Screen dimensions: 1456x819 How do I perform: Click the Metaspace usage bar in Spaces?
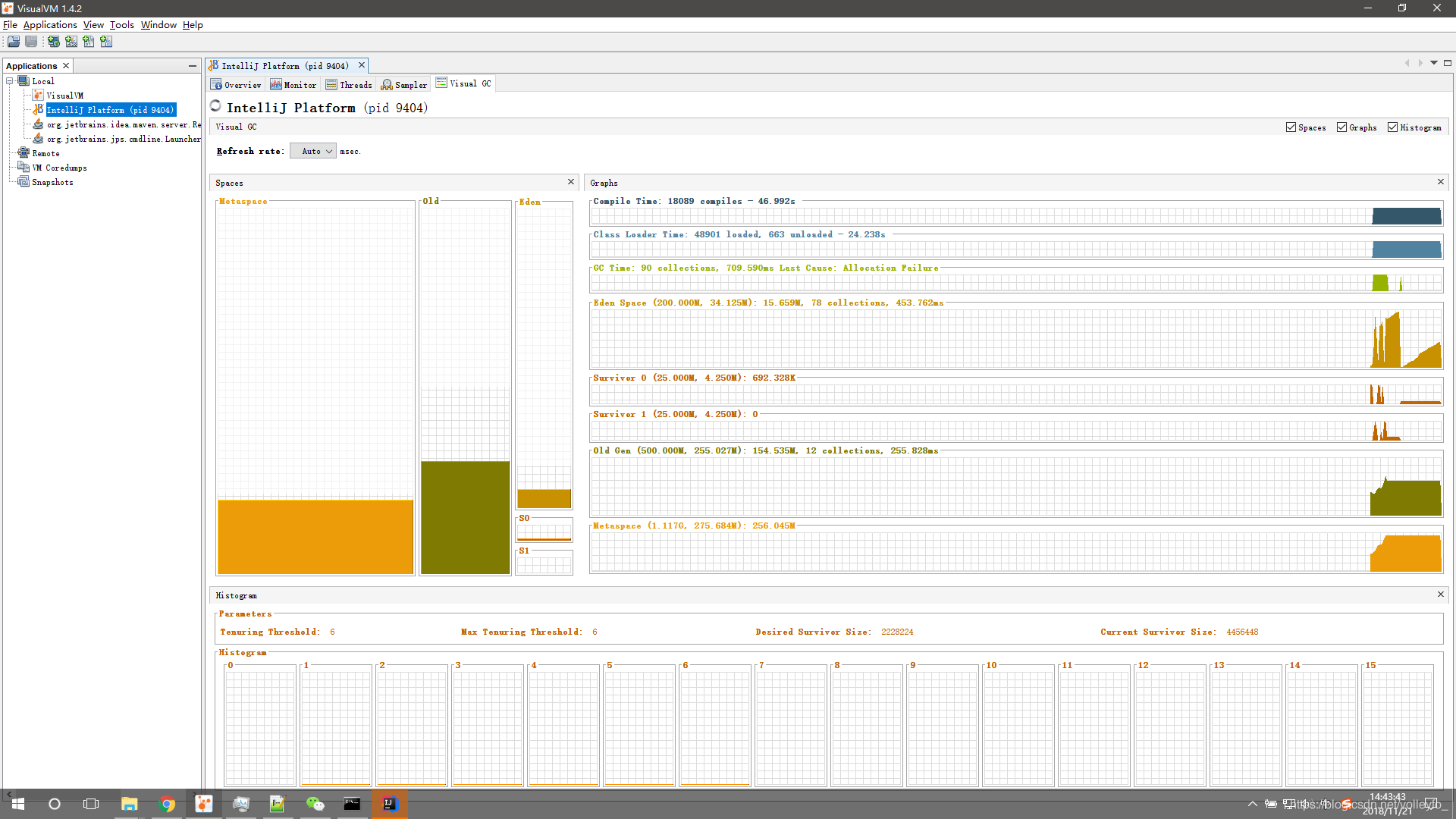[315, 536]
